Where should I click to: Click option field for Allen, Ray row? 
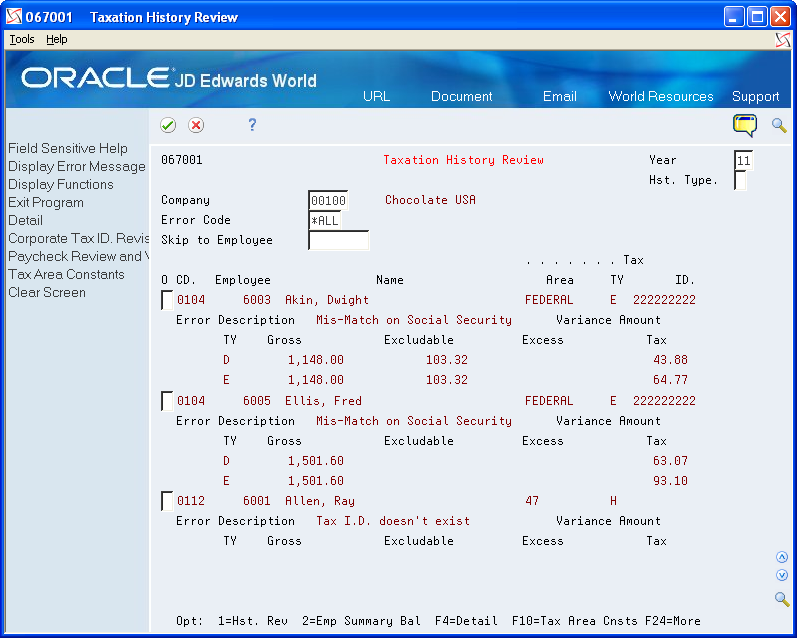click(167, 501)
